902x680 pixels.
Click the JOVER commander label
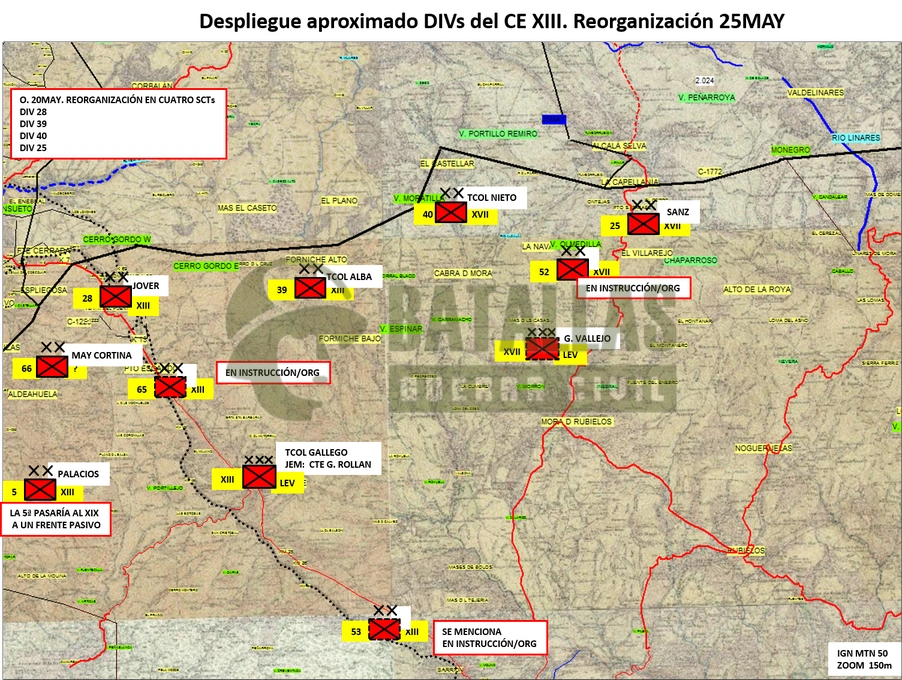(x=146, y=285)
